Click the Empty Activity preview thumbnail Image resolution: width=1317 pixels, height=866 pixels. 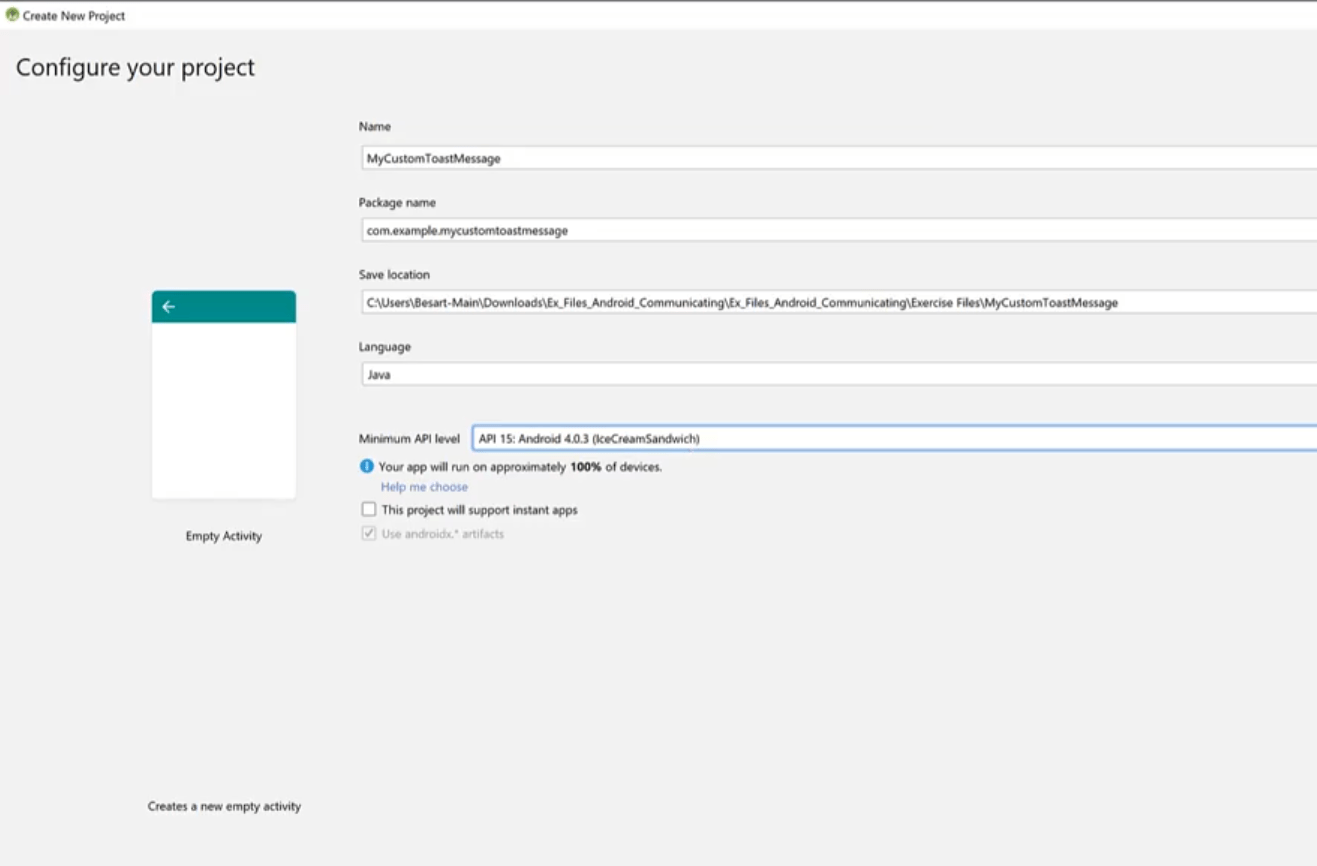223,394
